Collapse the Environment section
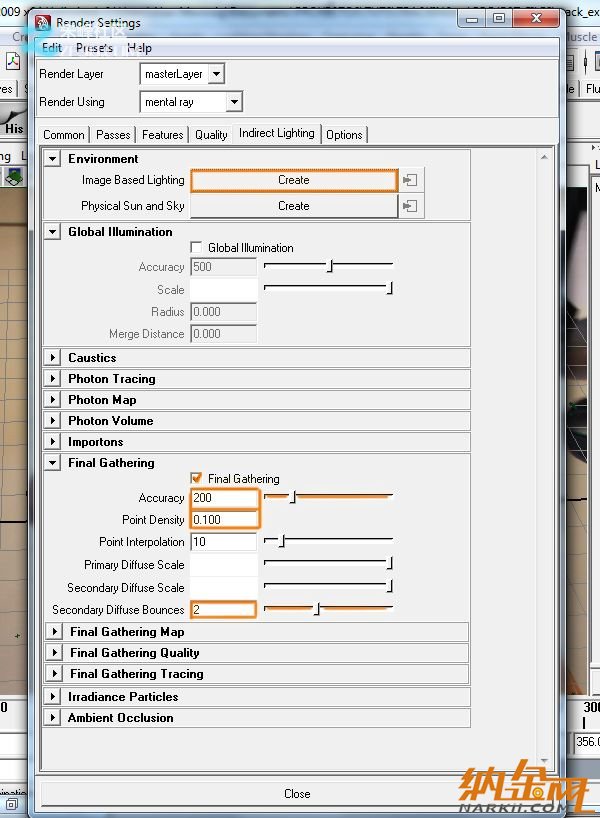This screenshot has height=818, width=600. [54, 159]
